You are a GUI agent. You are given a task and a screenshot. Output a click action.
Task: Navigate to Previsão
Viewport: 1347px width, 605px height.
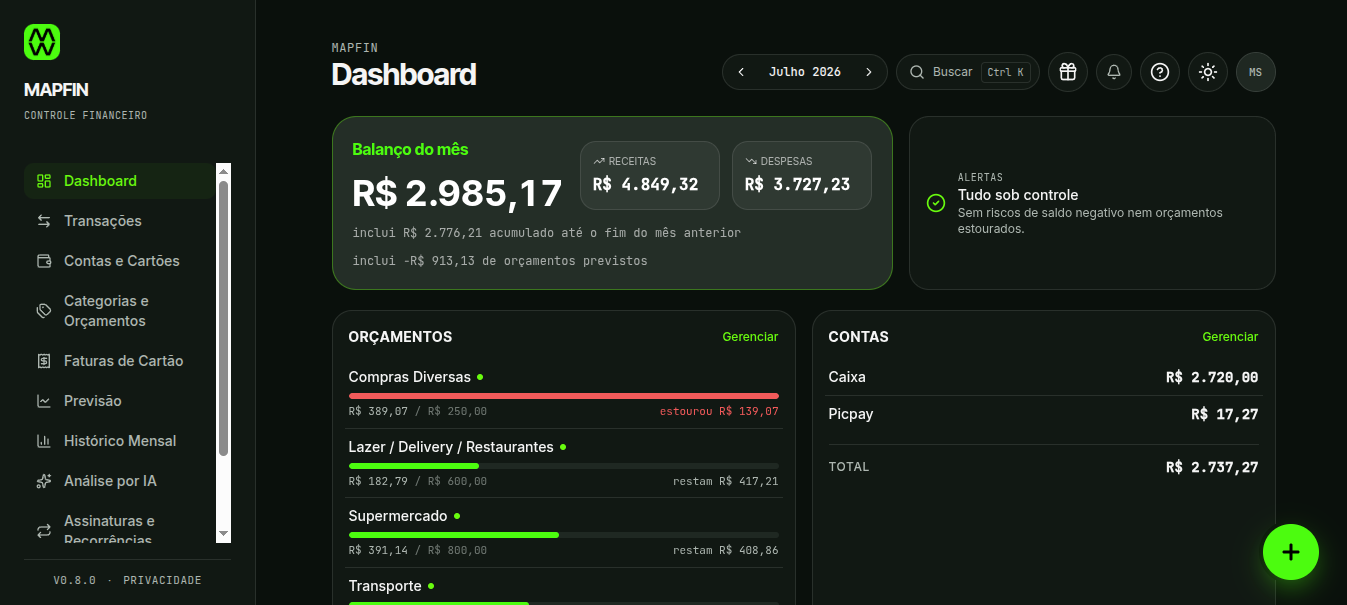click(119, 401)
